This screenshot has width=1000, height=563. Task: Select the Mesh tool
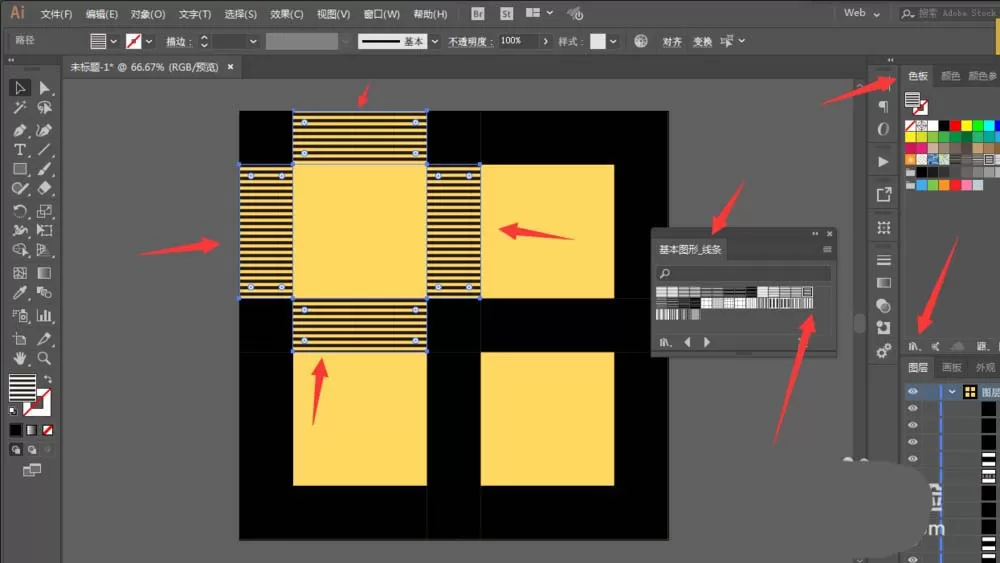[20, 273]
